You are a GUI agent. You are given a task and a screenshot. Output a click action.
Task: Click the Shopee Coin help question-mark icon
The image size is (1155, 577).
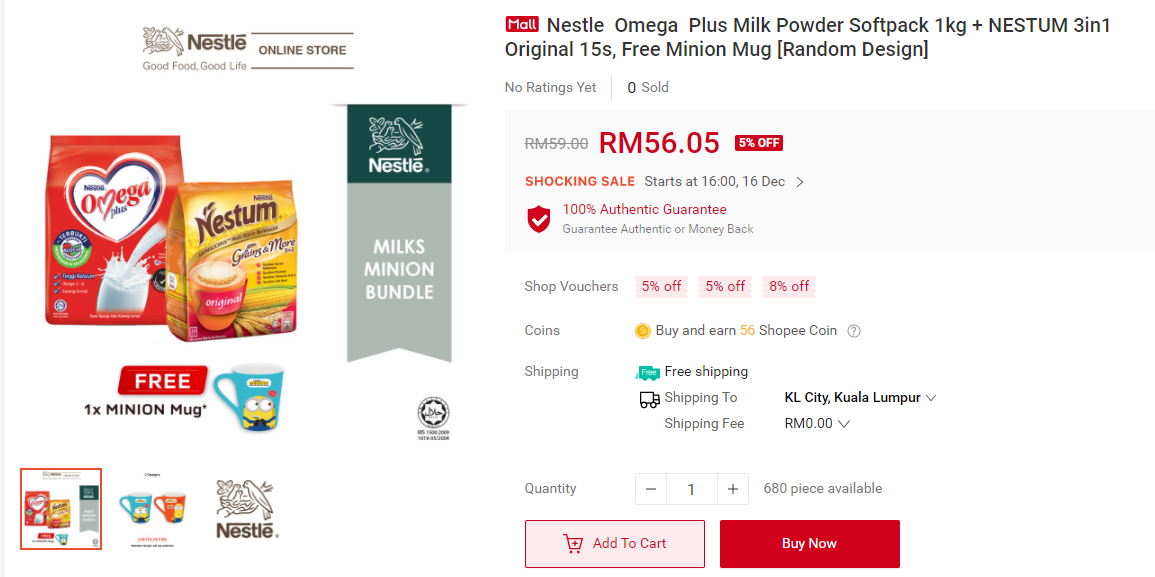(854, 331)
